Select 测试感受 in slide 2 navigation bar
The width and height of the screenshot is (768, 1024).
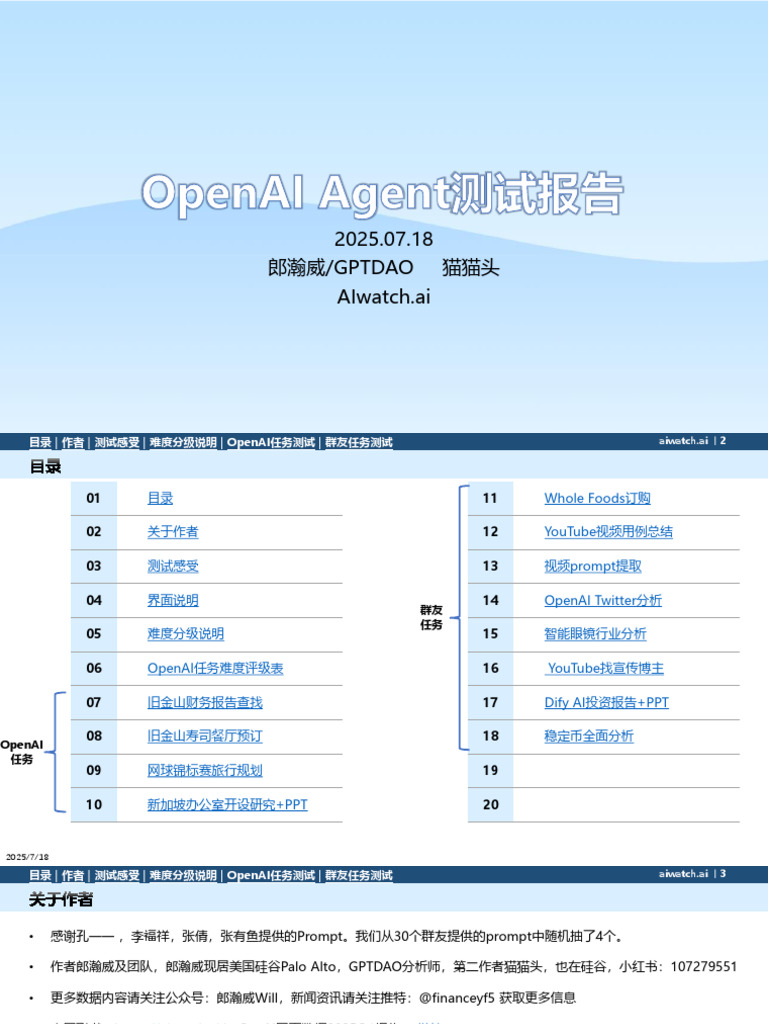pyautogui.click(x=117, y=442)
